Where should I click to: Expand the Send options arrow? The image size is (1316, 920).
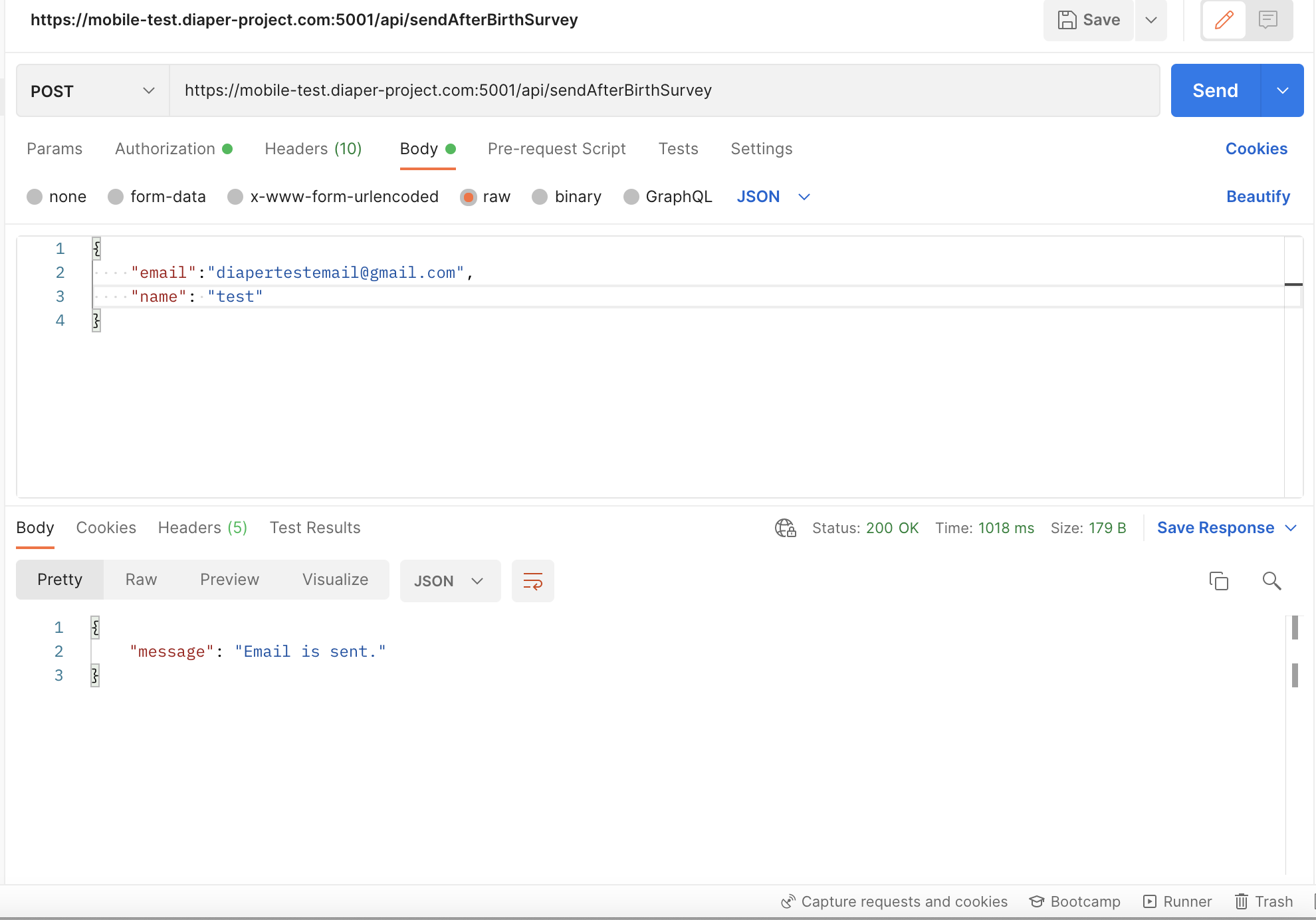pyautogui.click(x=1283, y=90)
